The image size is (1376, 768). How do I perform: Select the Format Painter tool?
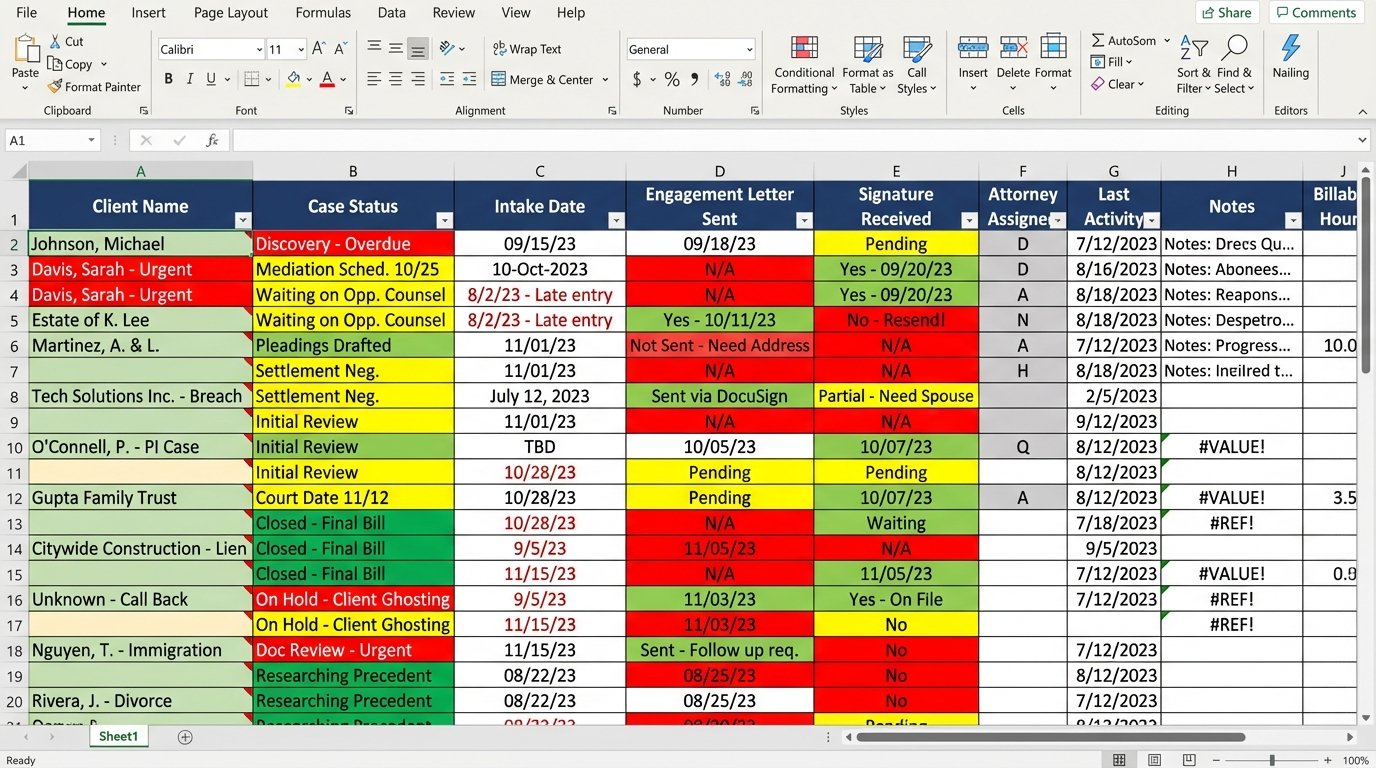[95, 87]
